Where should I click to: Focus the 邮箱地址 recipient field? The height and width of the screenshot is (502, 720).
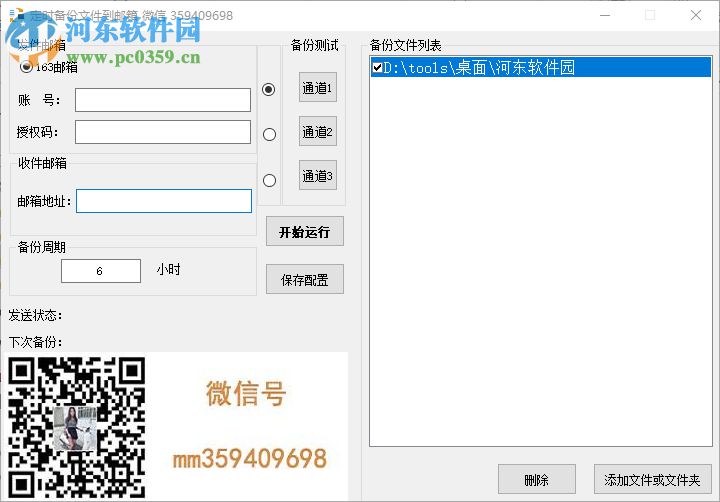point(164,201)
